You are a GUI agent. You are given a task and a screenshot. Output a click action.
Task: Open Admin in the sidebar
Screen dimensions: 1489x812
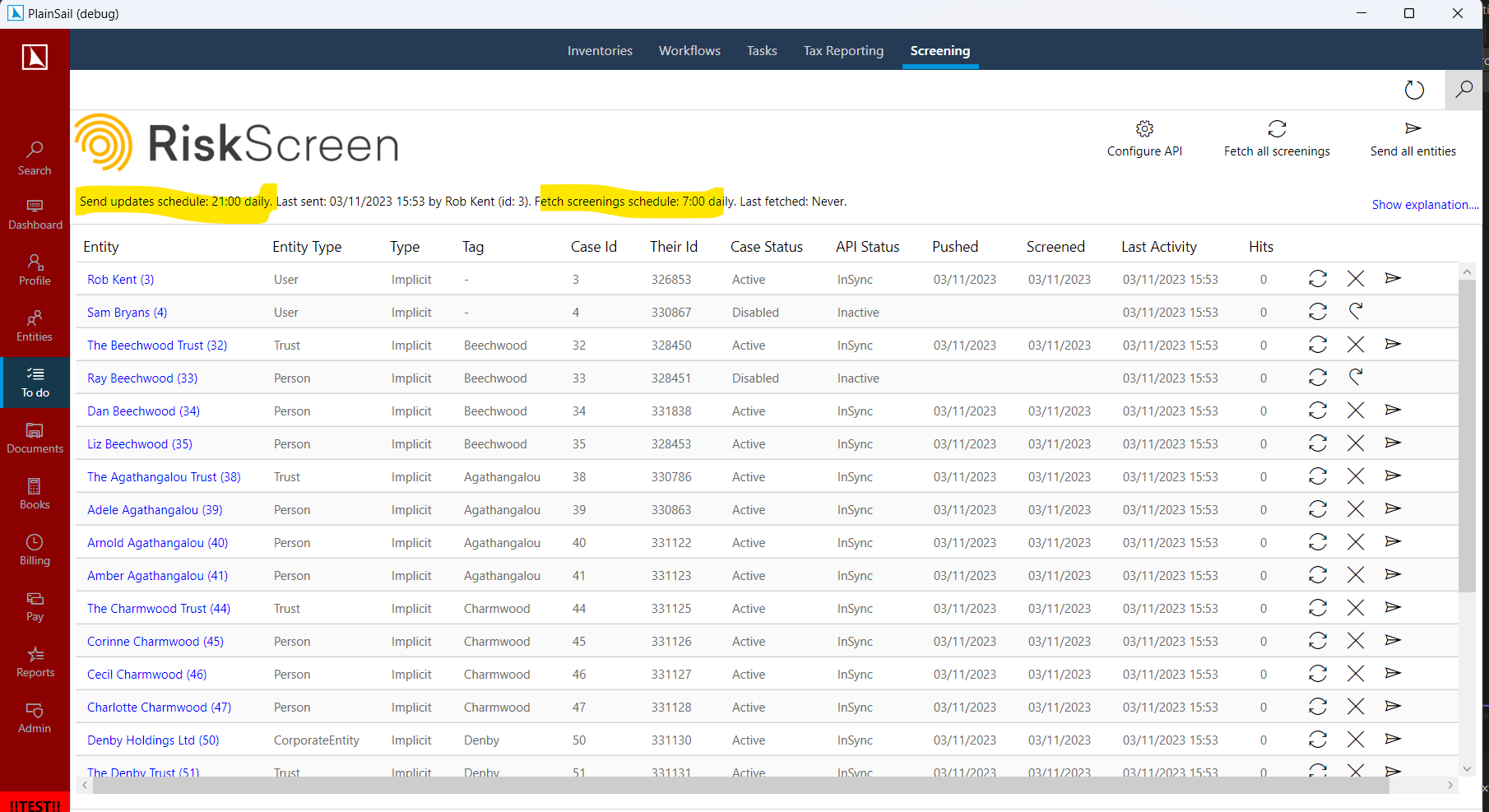(x=35, y=717)
